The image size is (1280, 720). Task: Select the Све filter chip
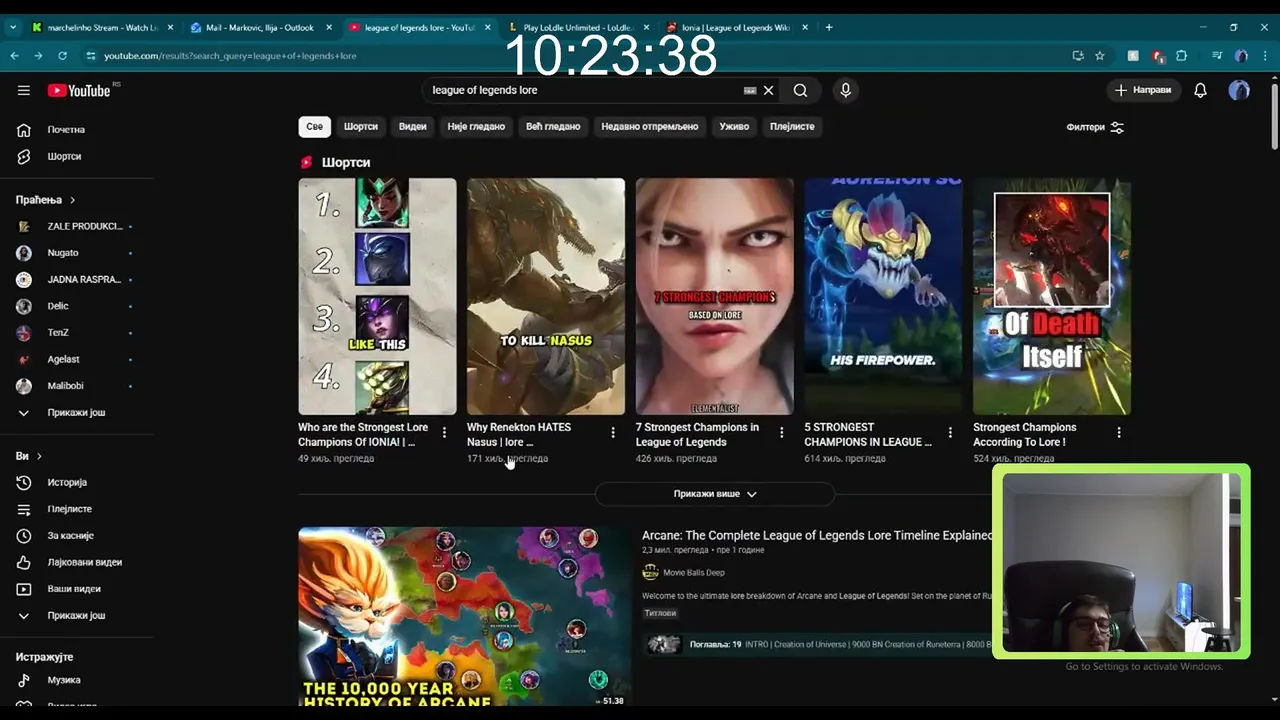click(x=314, y=126)
